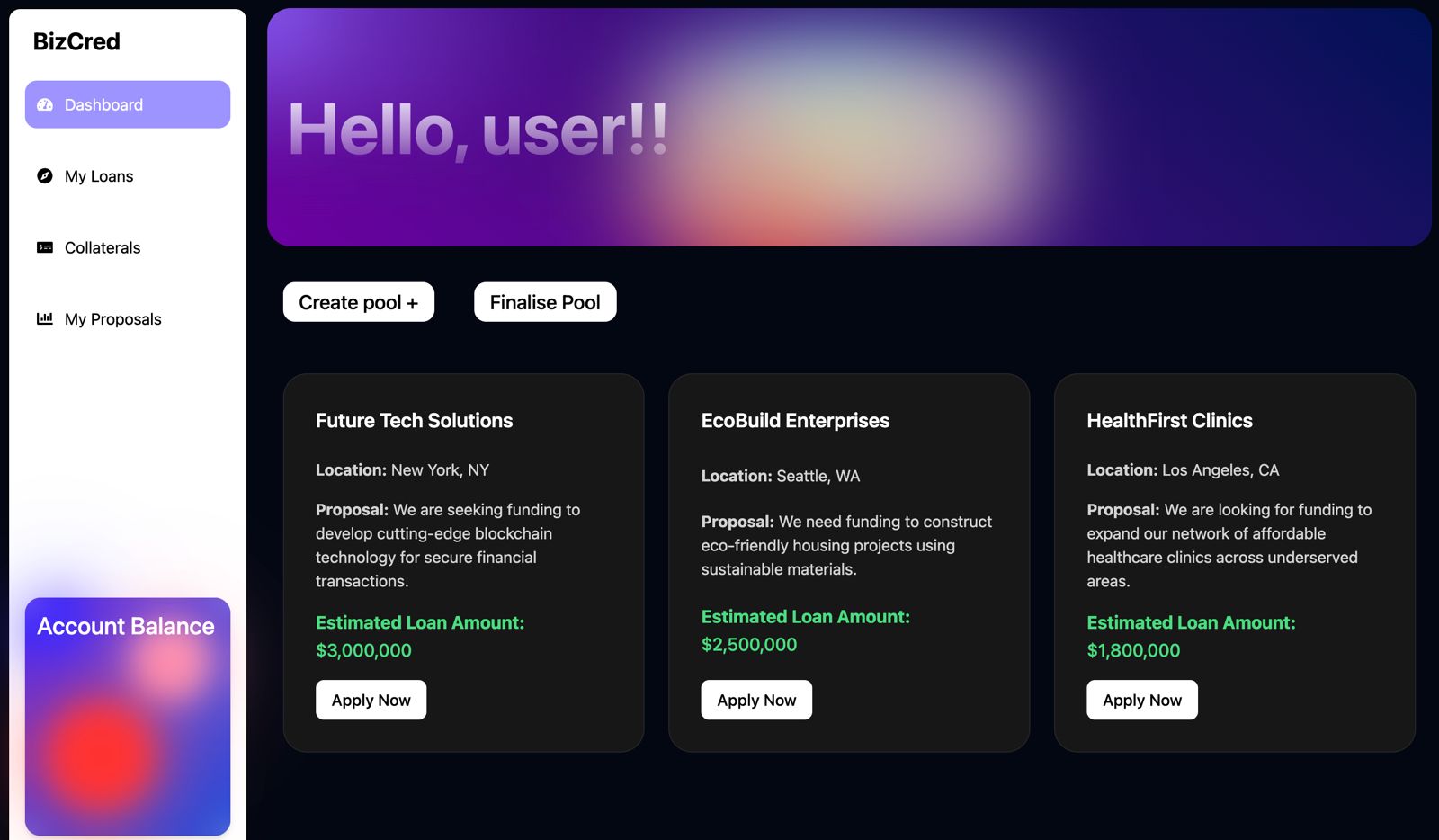Viewport: 1439px width, 840px height.
Task: Click the BizCred logo text
Action: point(76,41)
